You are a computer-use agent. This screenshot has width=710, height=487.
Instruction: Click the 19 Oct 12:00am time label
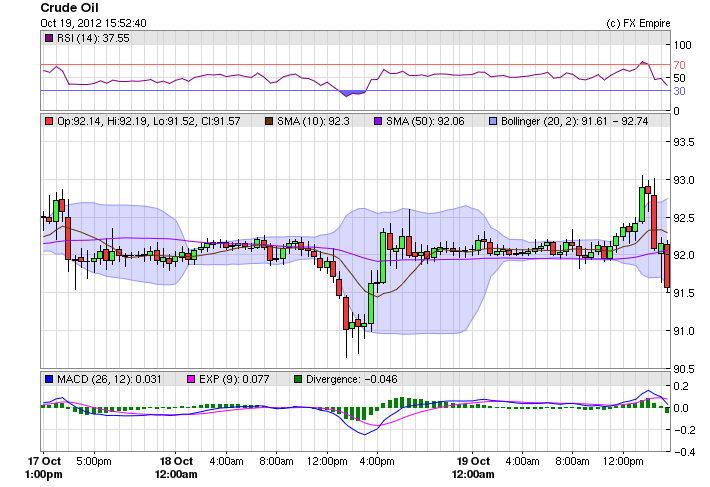pyautogui.click(x=473, y=468)
